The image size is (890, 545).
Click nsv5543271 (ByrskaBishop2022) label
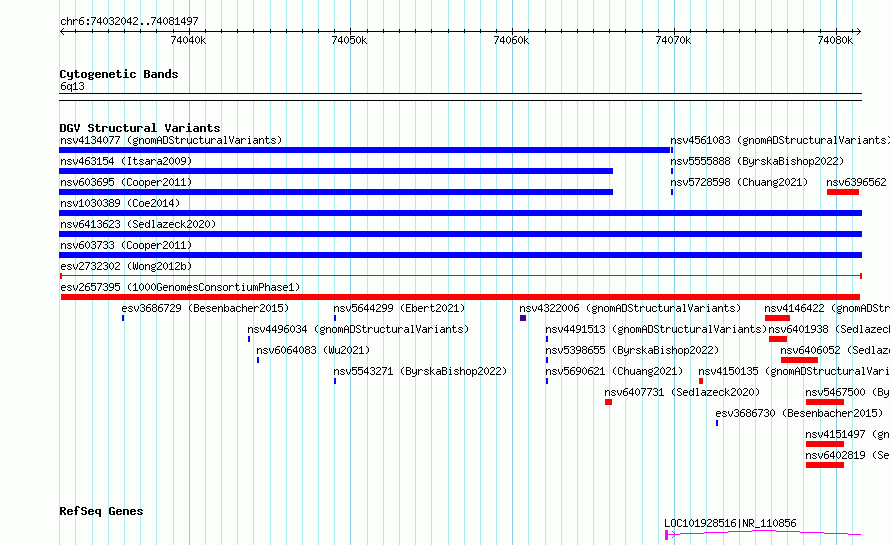(x=420, y=371)
